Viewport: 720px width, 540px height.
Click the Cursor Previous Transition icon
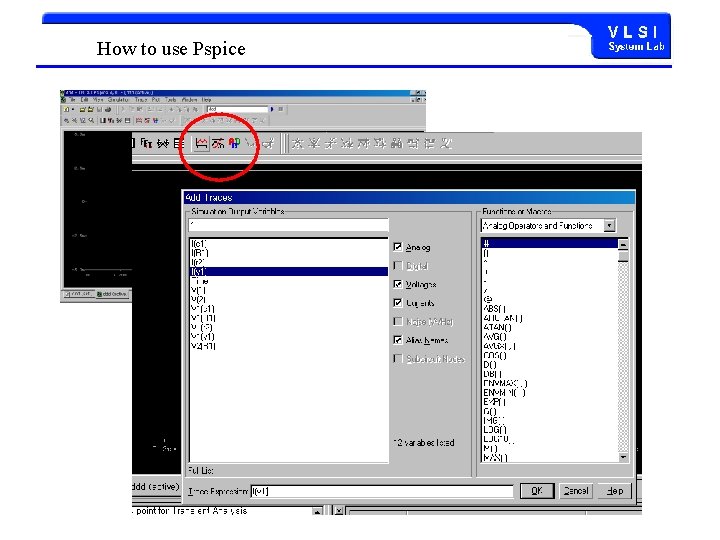coord(430,143)
